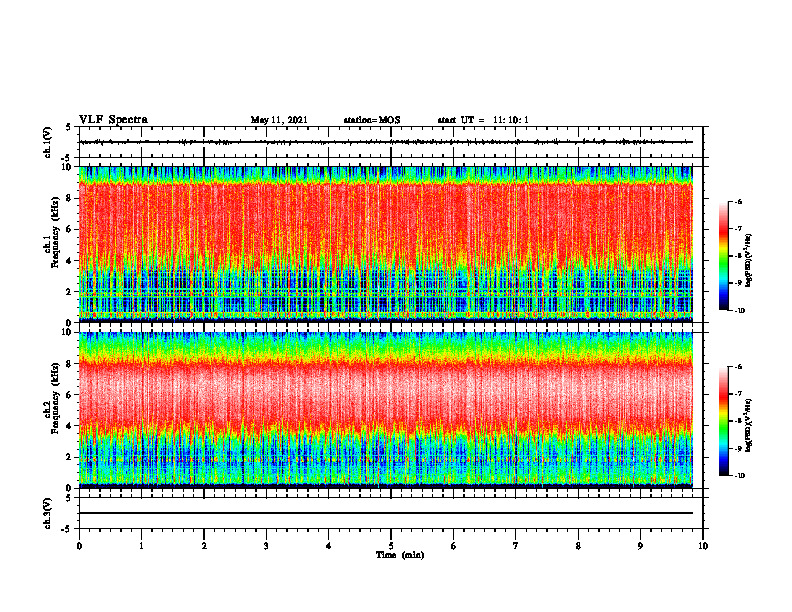
Task: Click the "-5" tick on ch.1(V) axis
Action: pyautogui.click(x=67, y=158)
